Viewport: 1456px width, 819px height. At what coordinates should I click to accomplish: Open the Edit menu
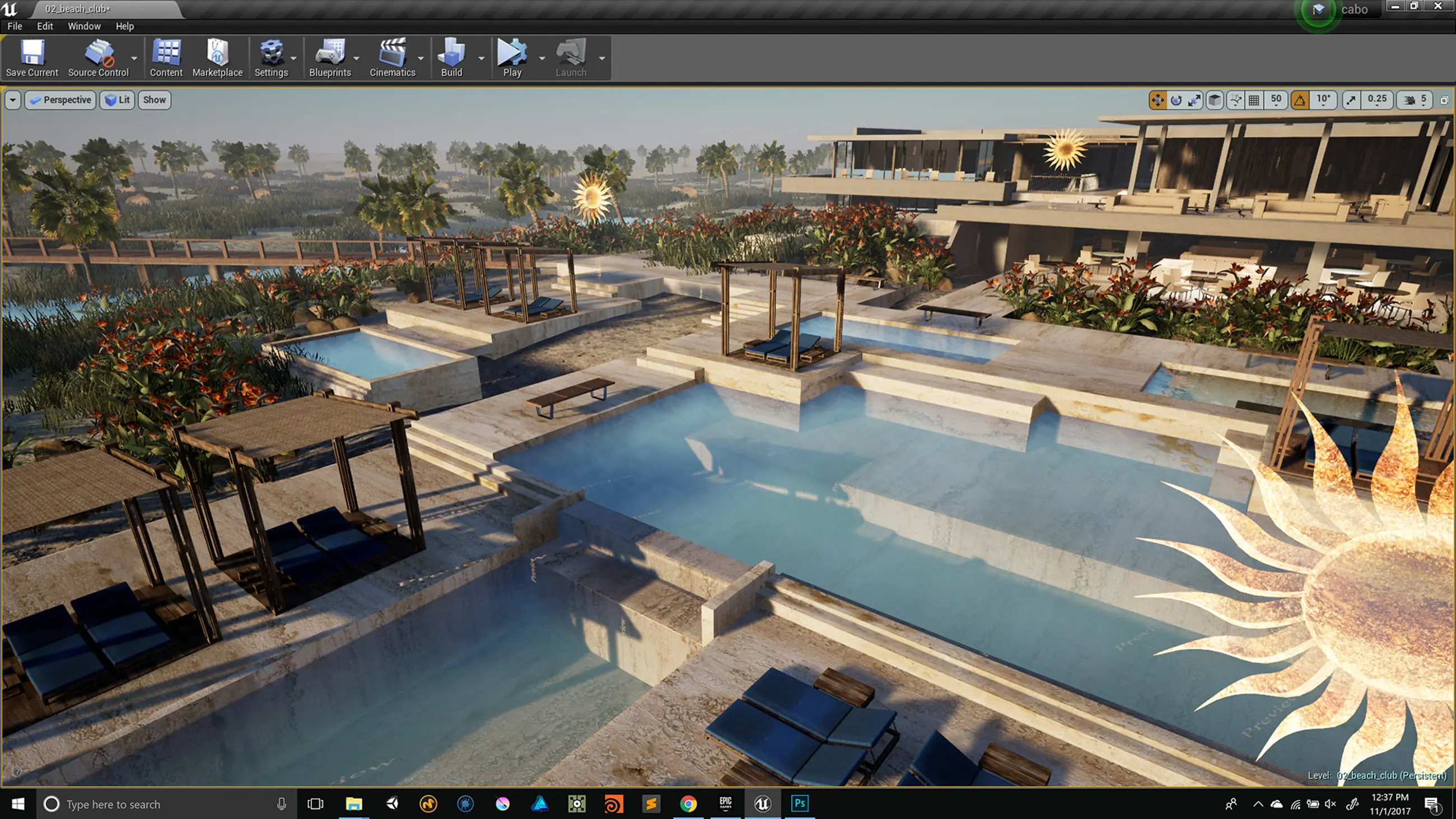point(45,26)
